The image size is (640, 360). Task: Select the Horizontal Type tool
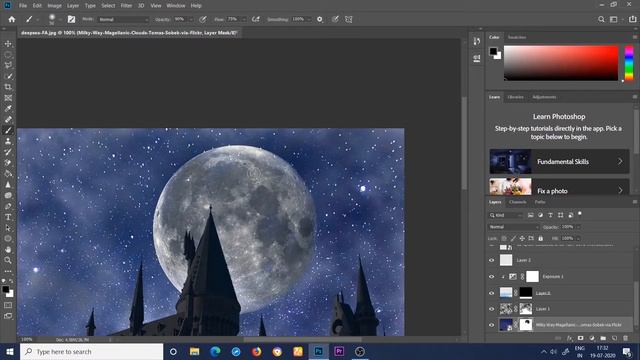[8, 217]
